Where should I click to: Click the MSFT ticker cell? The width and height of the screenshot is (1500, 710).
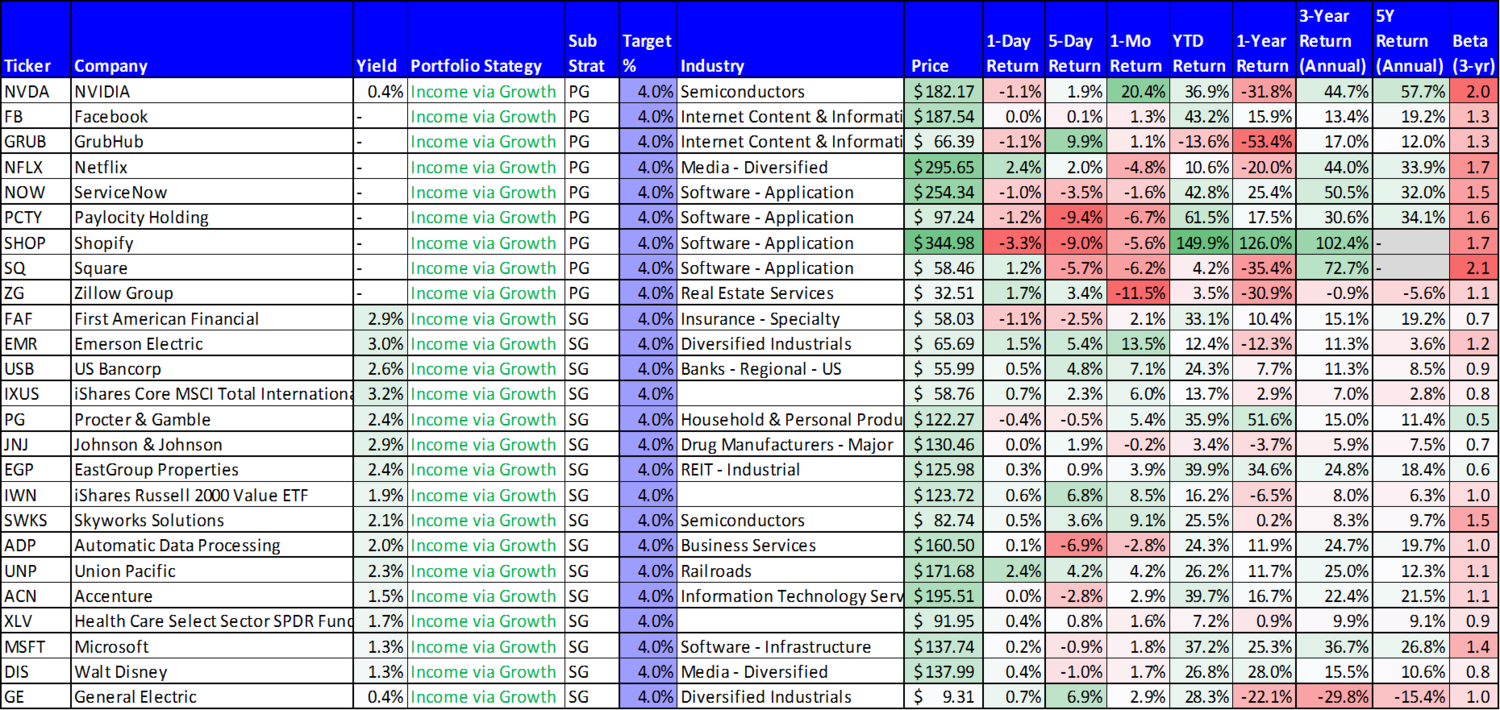pos(36,647)
